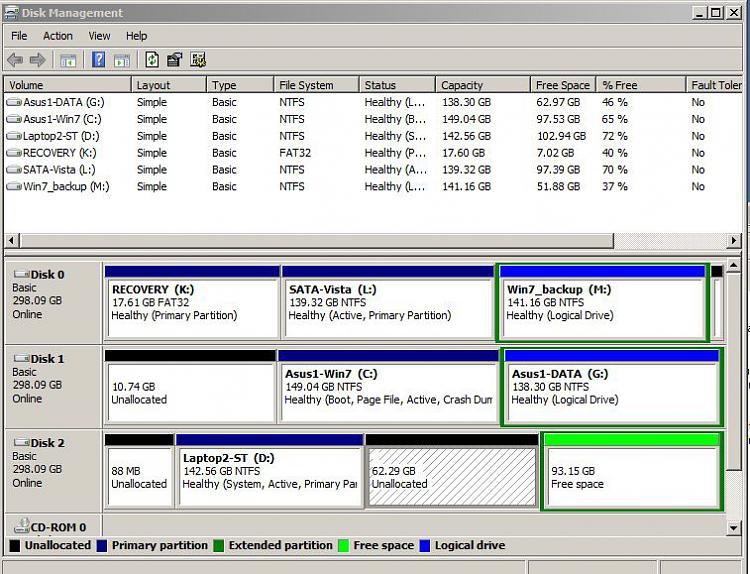
Task: Click the black Unallocated legend swatch
Action: tap(15, 546)
